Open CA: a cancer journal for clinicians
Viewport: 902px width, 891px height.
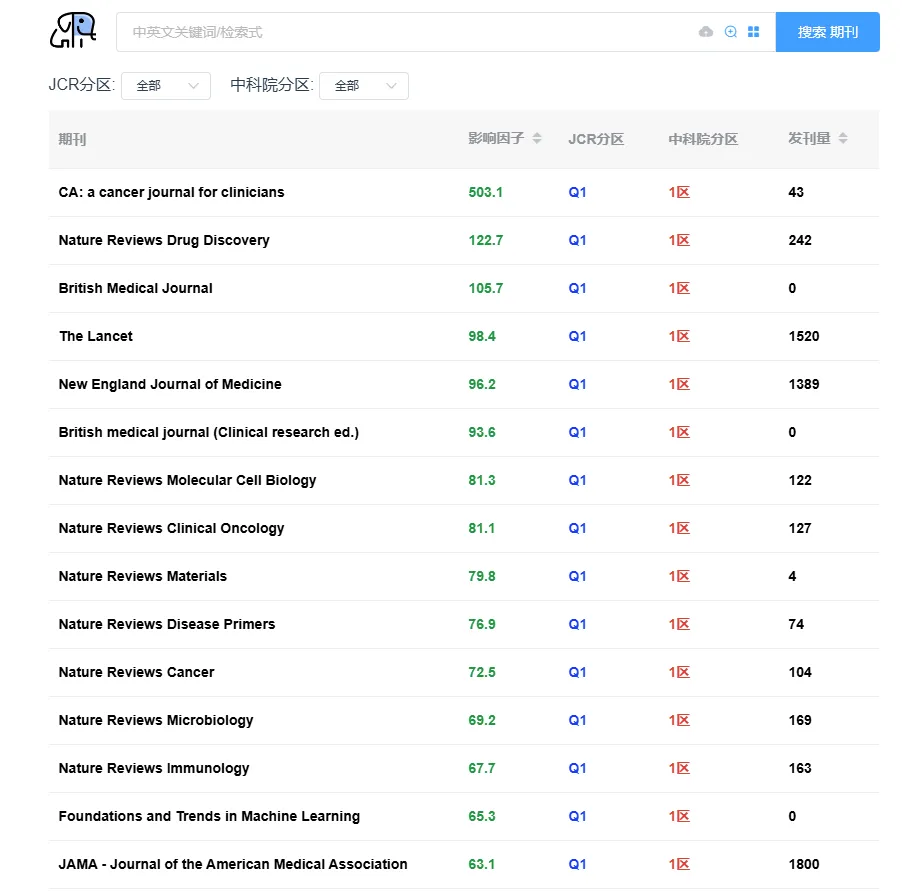pyautogui.click(x=171, y=192)
